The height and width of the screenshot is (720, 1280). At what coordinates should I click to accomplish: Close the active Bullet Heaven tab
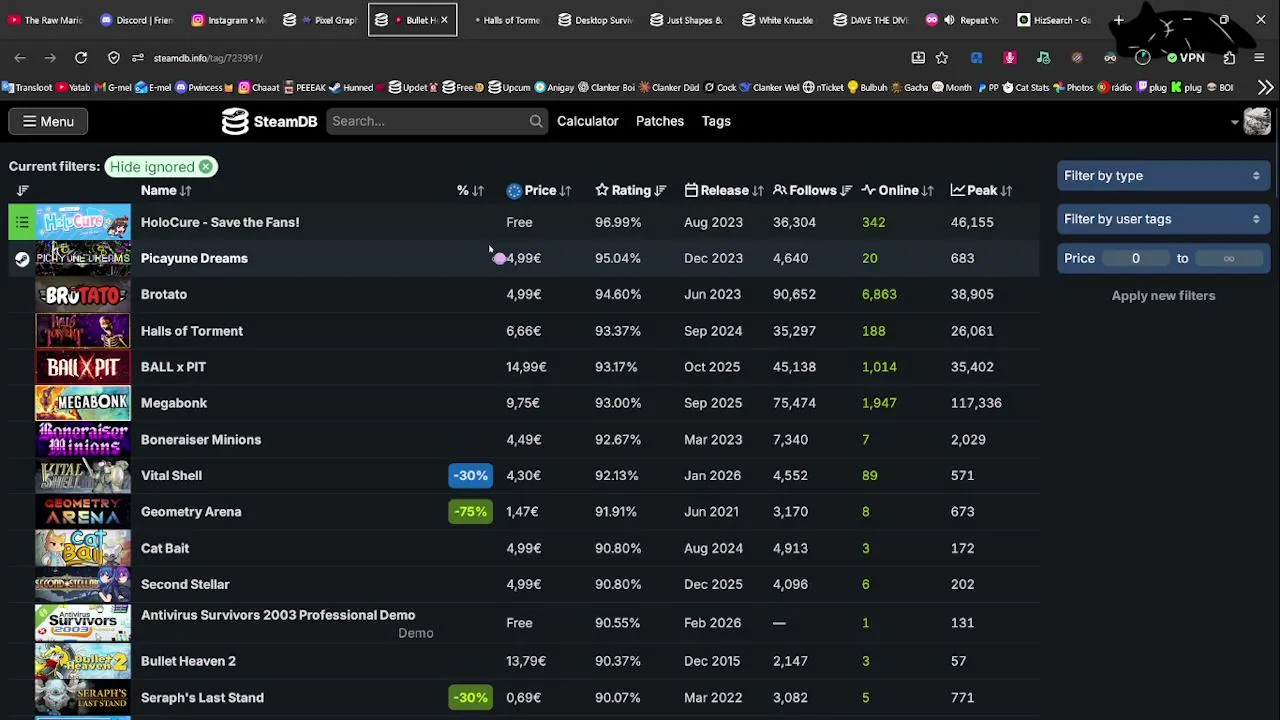coord(444,20)
